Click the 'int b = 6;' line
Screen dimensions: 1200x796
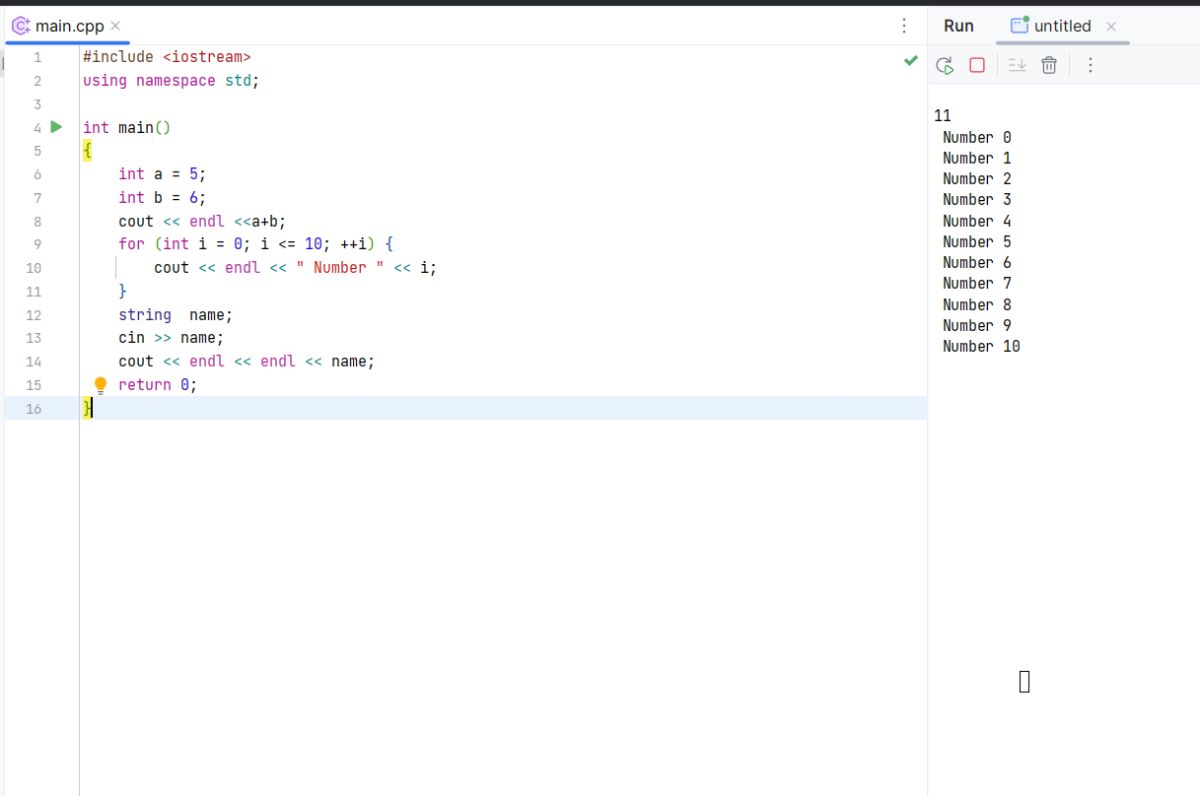click(x=162, y=198)
